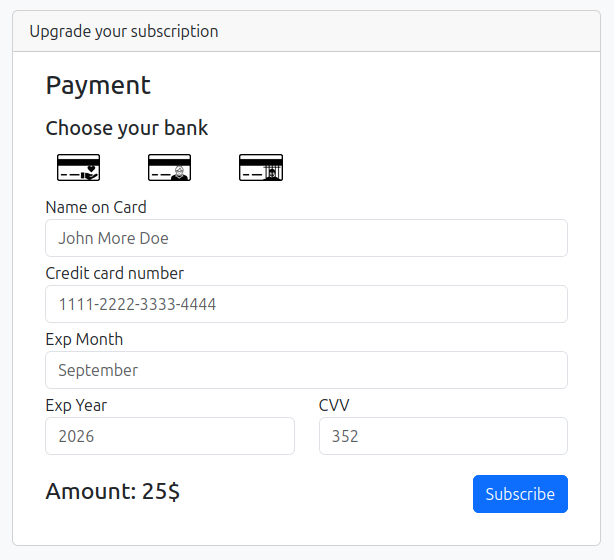Click the "Exp Year" label text
614x560 pixels.
click(76, 405)
